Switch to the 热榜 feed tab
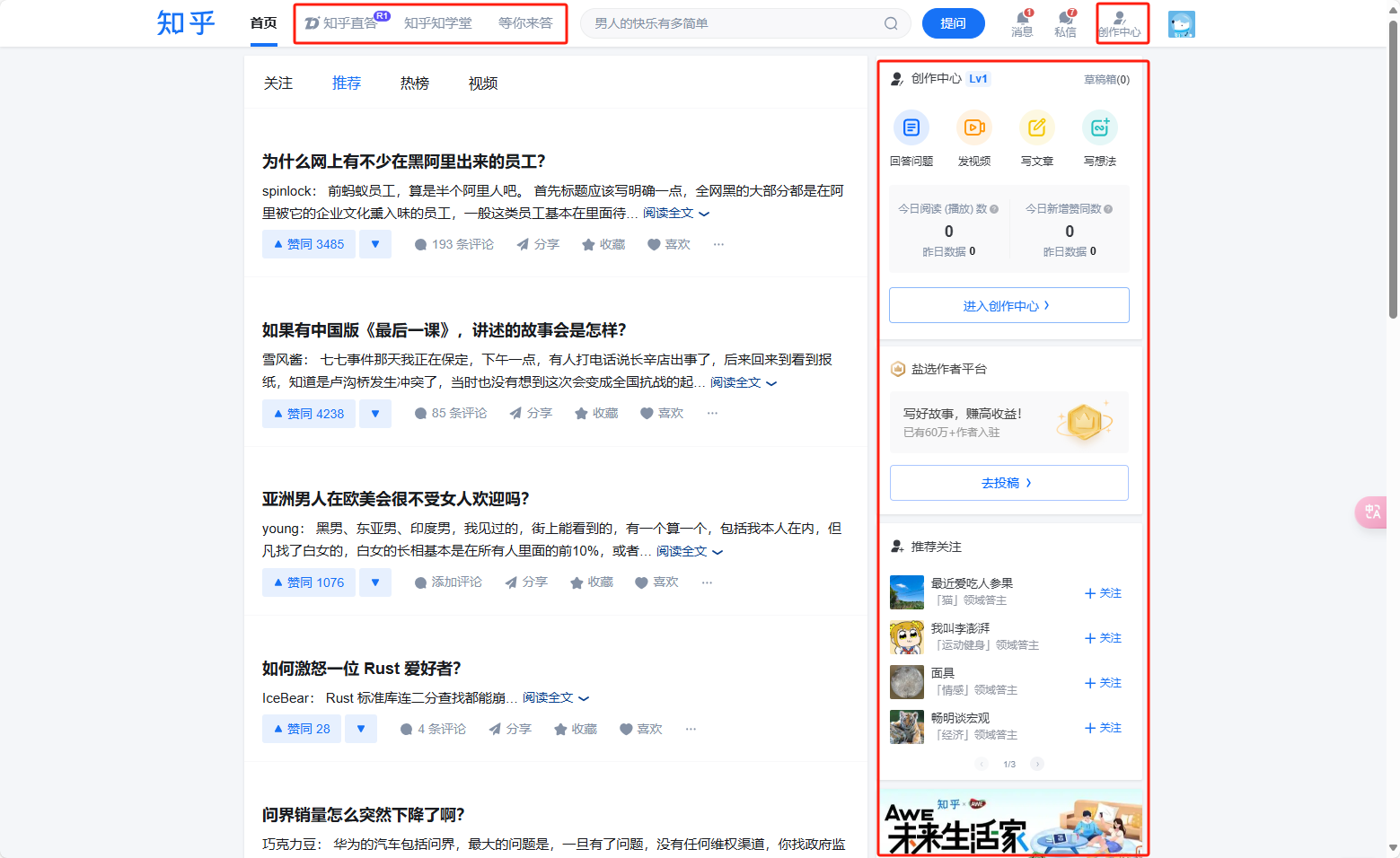This screenshot has height=858, width=1400. tap(415, 83)
